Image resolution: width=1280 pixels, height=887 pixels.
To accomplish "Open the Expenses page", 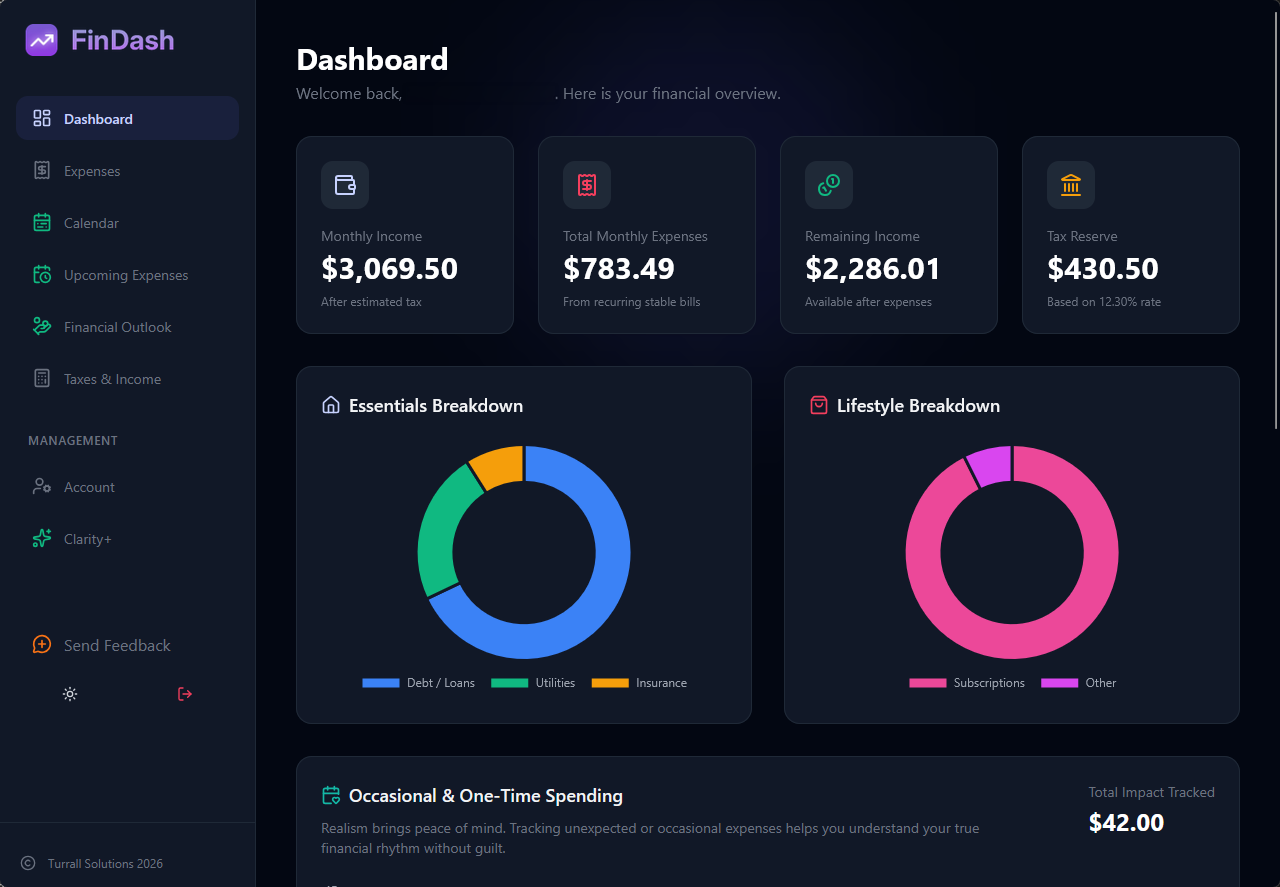I will [x=127, y=170].
